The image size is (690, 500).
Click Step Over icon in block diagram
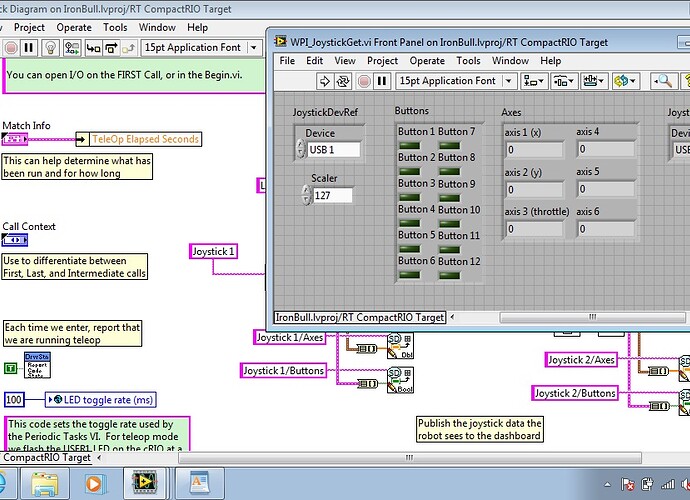[x=111, y=48]
